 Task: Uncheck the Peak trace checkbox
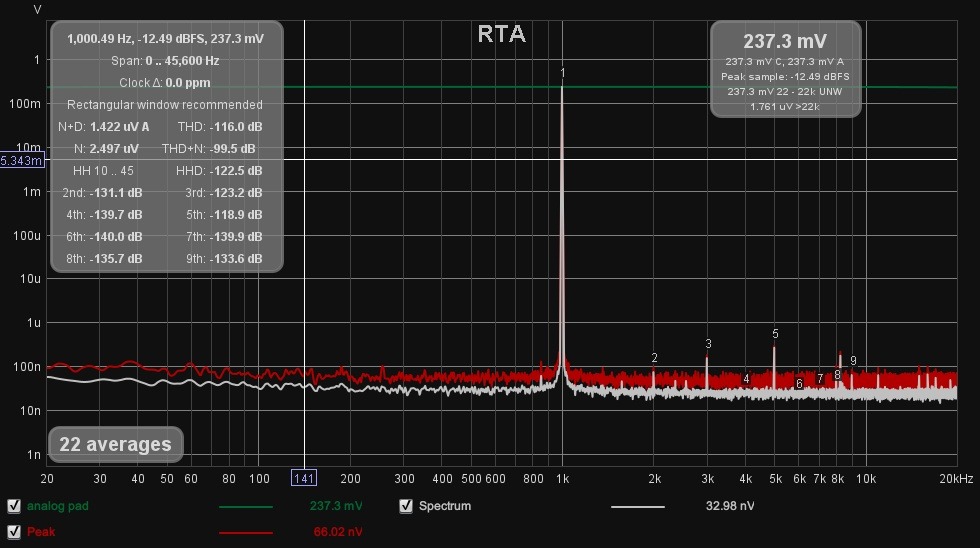(14, 532)
